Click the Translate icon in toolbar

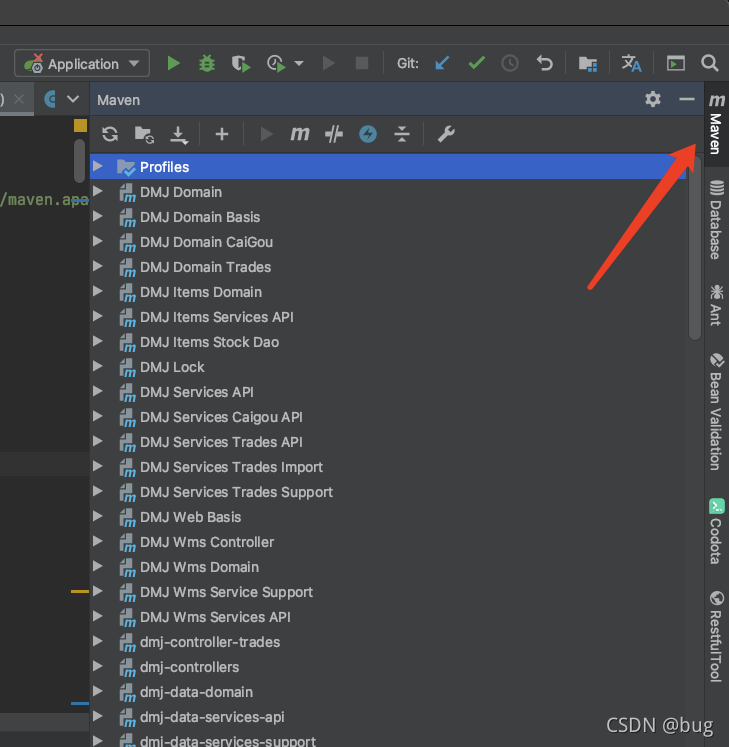click(x=631, y=63)
